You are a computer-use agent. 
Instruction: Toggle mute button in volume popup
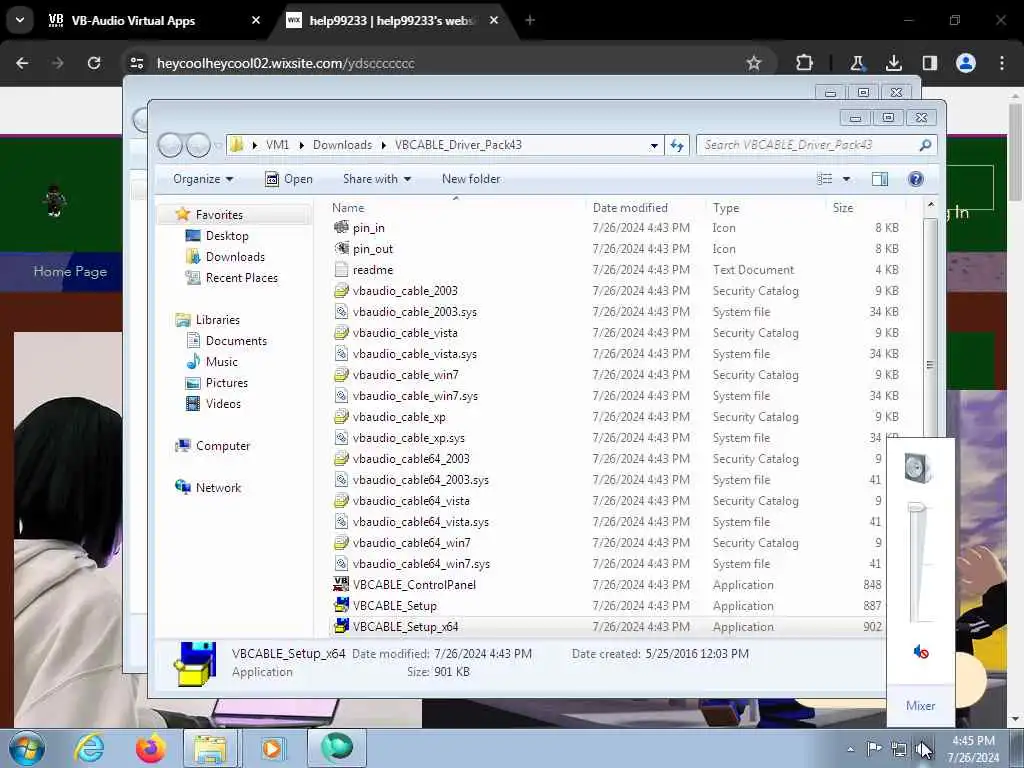click(x=921, y=652)
